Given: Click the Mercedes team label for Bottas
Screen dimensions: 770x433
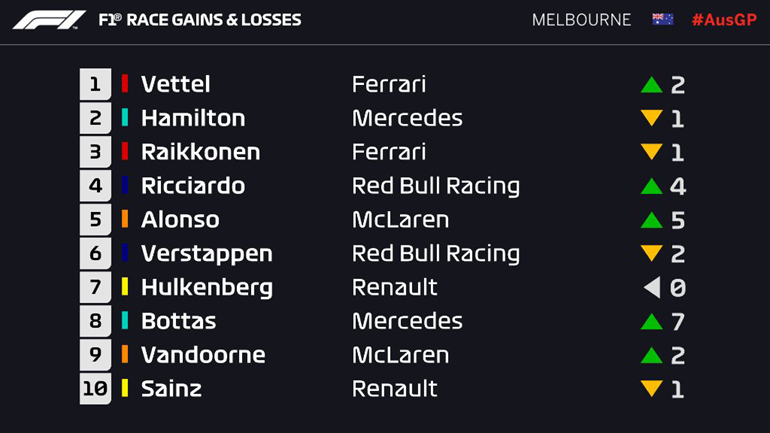Looking at the screenshot, I should 407,321.
